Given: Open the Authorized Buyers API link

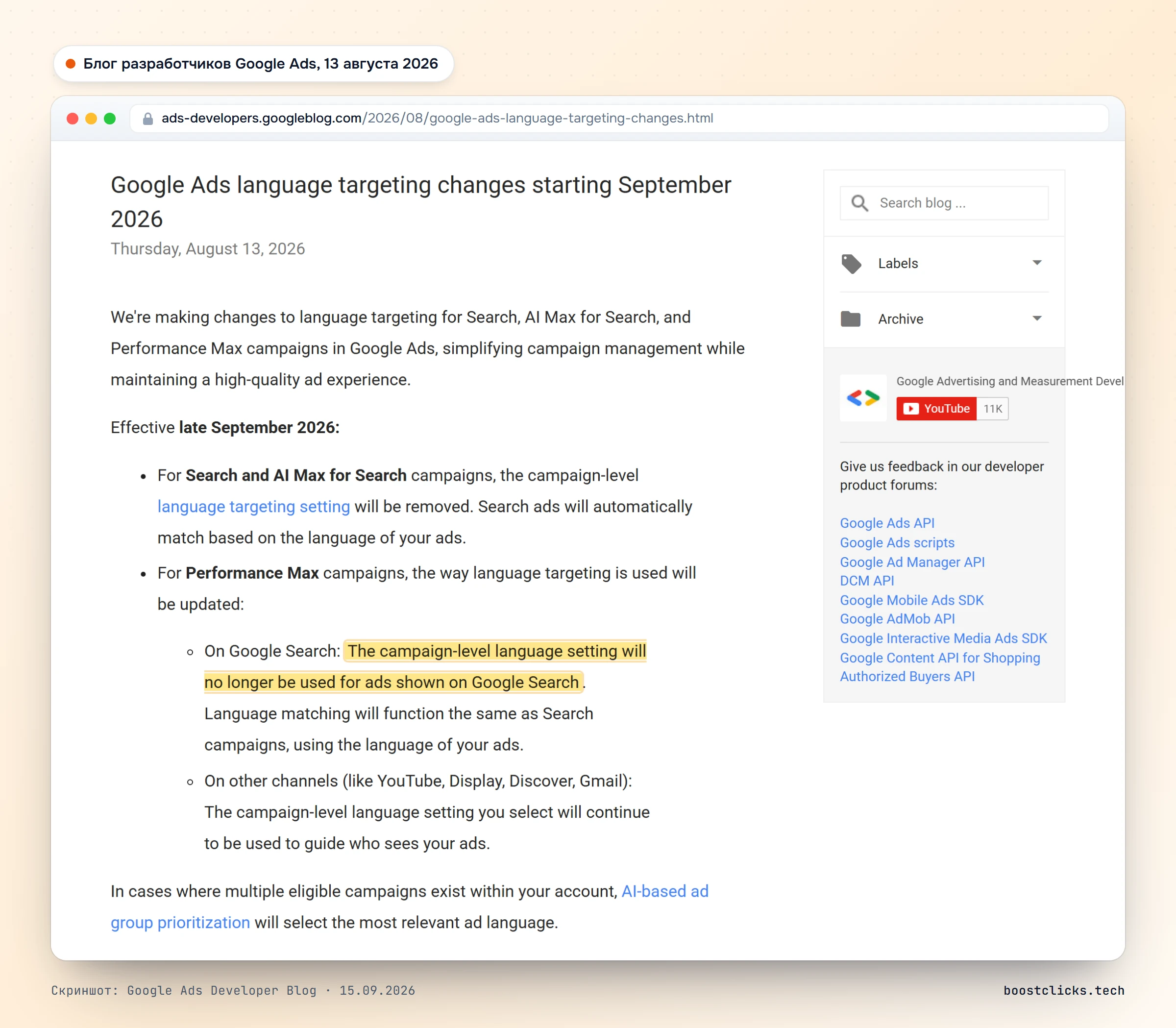Looking at the screenshot, I should 907,677.
